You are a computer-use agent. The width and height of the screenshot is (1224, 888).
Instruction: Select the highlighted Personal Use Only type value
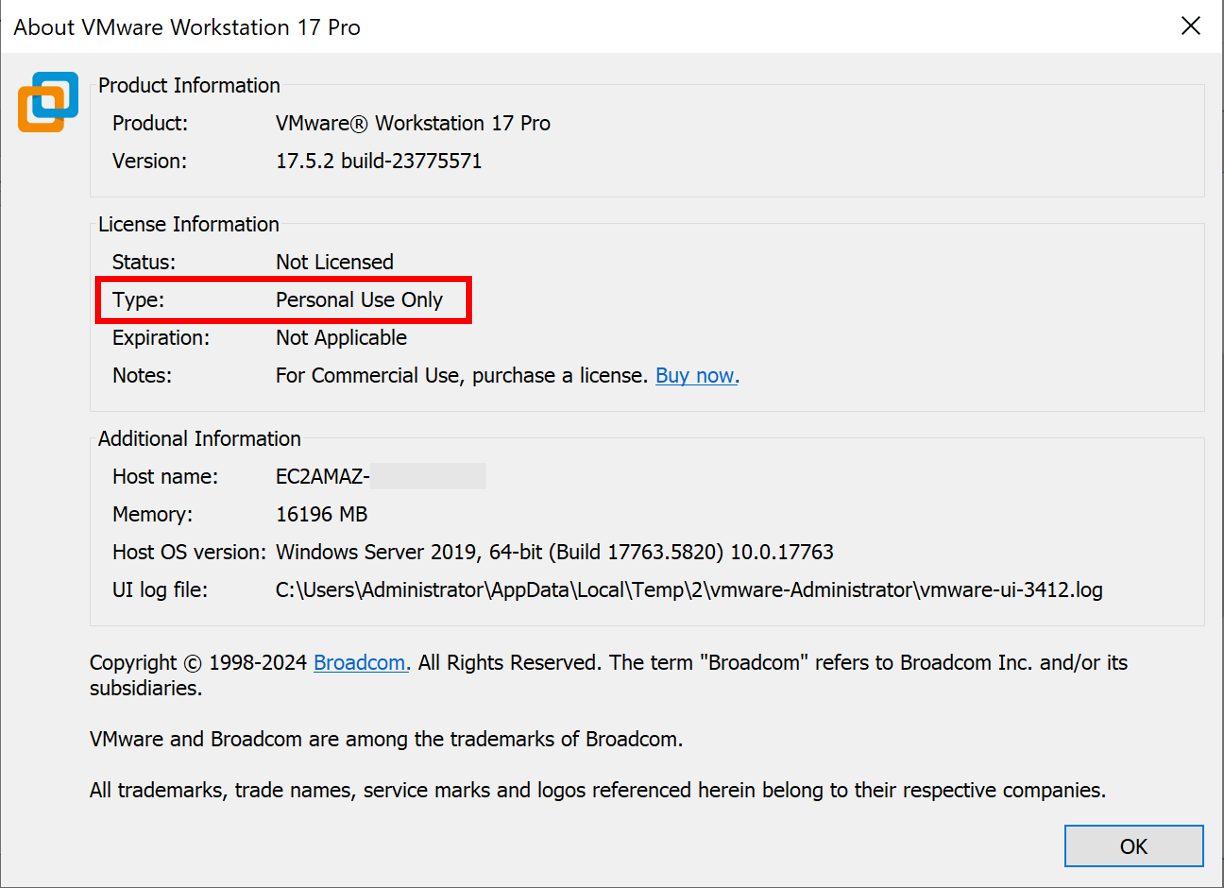click(360, 299)
